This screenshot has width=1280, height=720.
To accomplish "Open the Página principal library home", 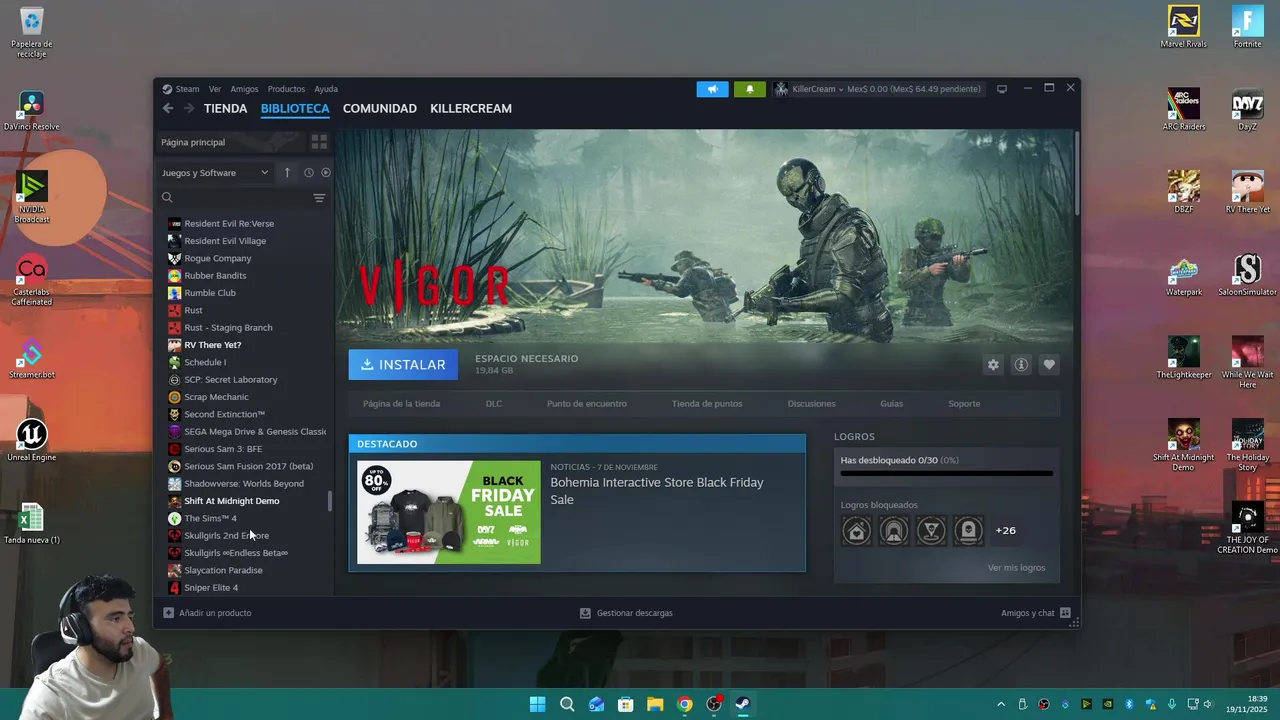I will pos(232,142).
